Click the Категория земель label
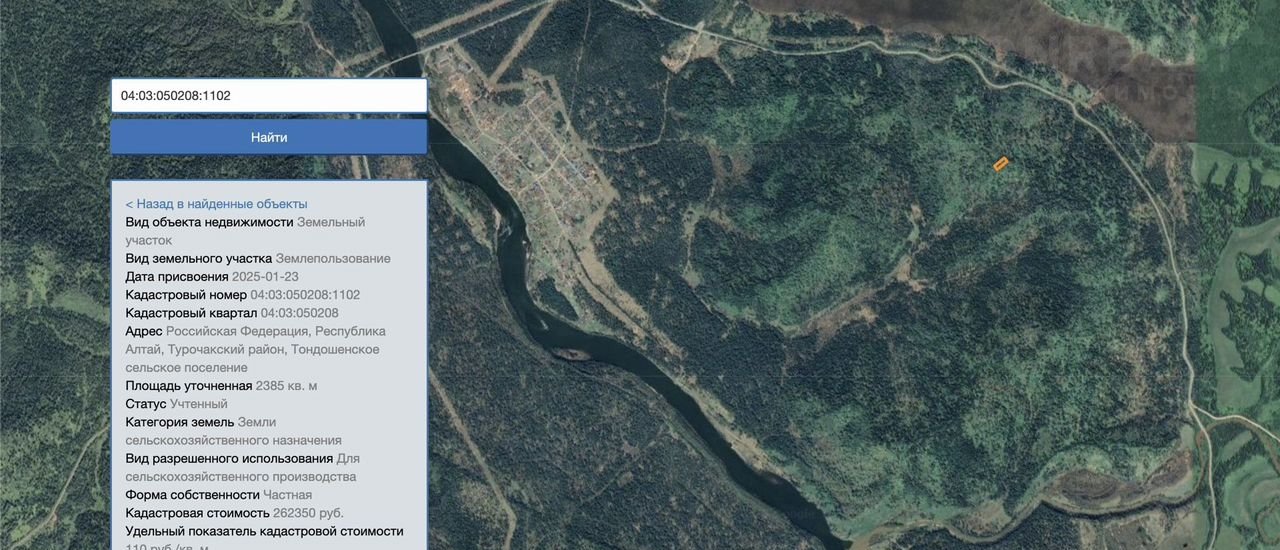The height and width of the screenshot is (550, 1280). pyautogui.click(x=179, y=422)
